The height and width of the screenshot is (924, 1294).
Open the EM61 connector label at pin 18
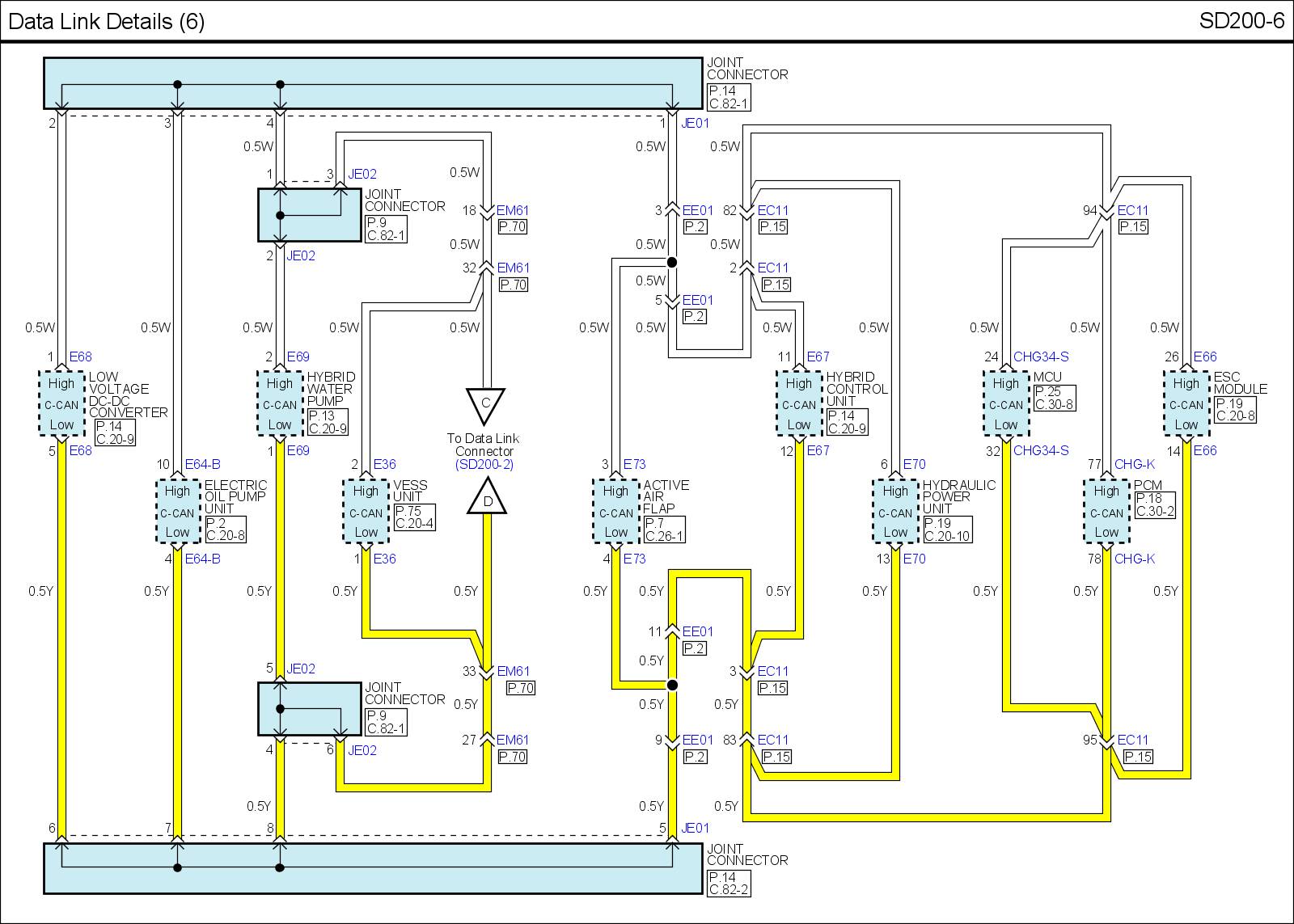[x=513, y=210]
